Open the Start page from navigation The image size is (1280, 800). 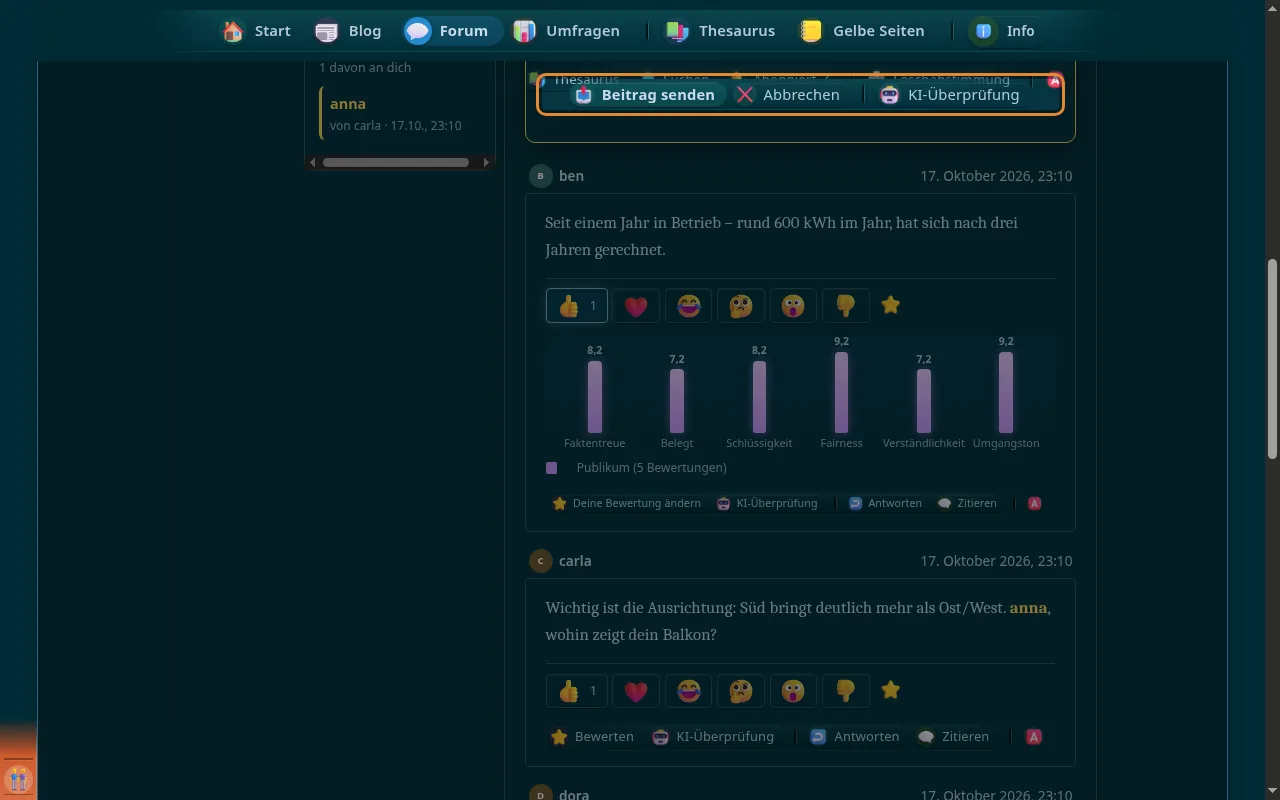[x=257, y=31]
